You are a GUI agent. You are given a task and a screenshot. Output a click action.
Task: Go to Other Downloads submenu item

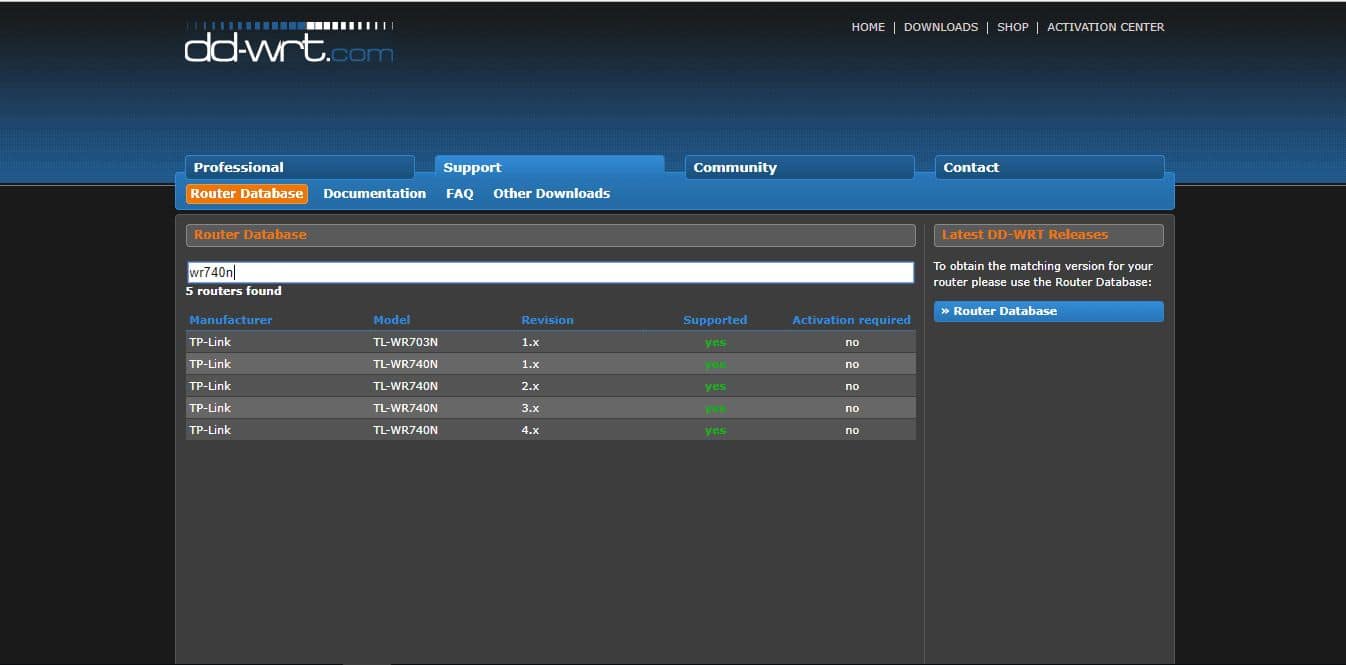(552, 193)
